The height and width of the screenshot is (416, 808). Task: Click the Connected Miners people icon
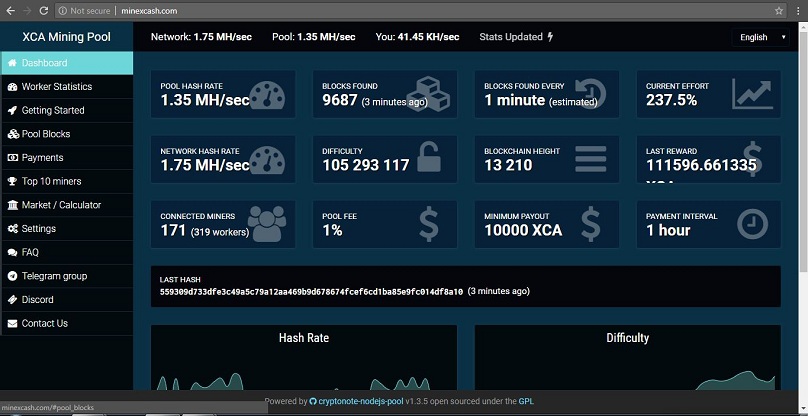(x=267, y=224)
